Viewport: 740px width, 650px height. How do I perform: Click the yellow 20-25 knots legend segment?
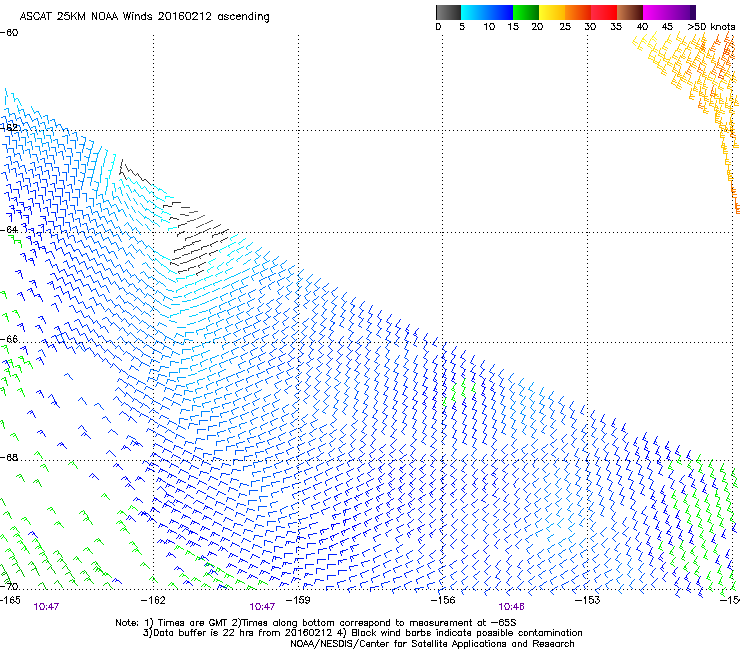(x=552, y=12)
